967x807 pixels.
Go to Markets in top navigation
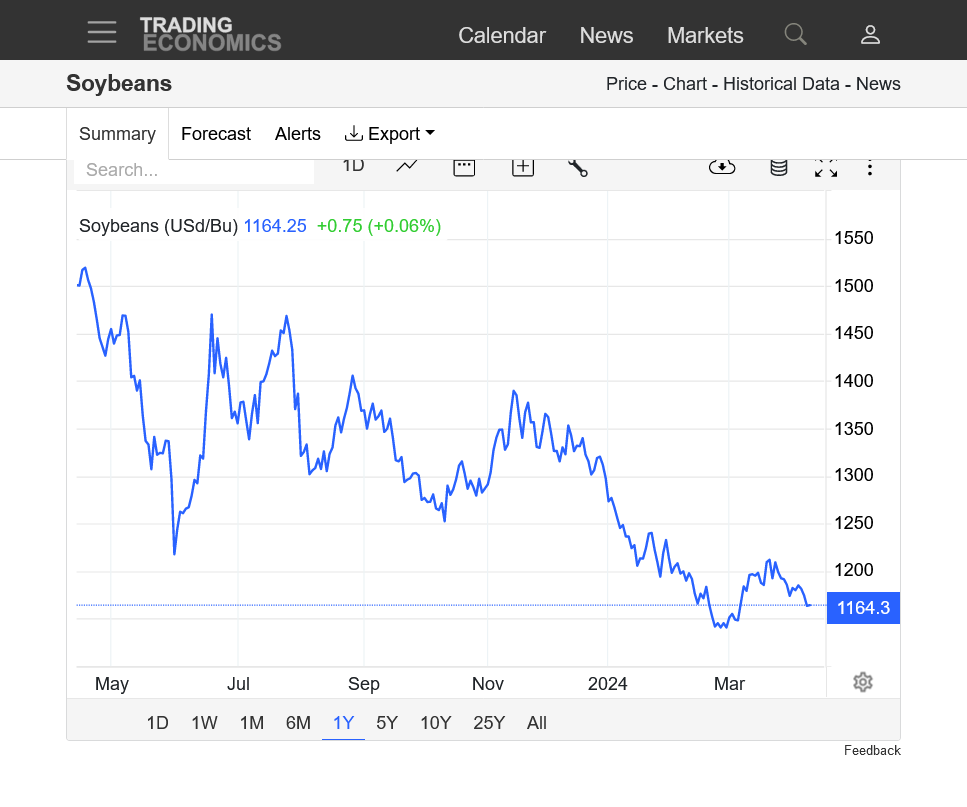pos(705,35)
